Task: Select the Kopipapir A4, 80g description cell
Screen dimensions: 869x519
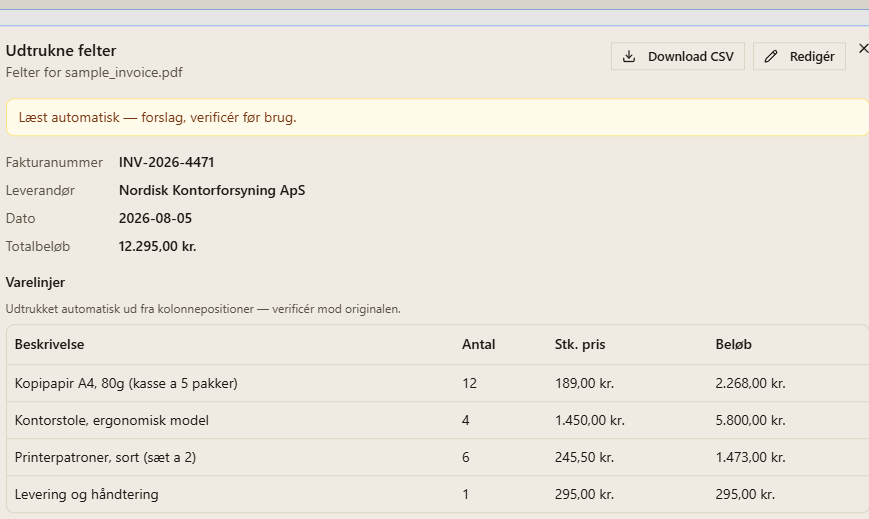Action: point(126,383)
